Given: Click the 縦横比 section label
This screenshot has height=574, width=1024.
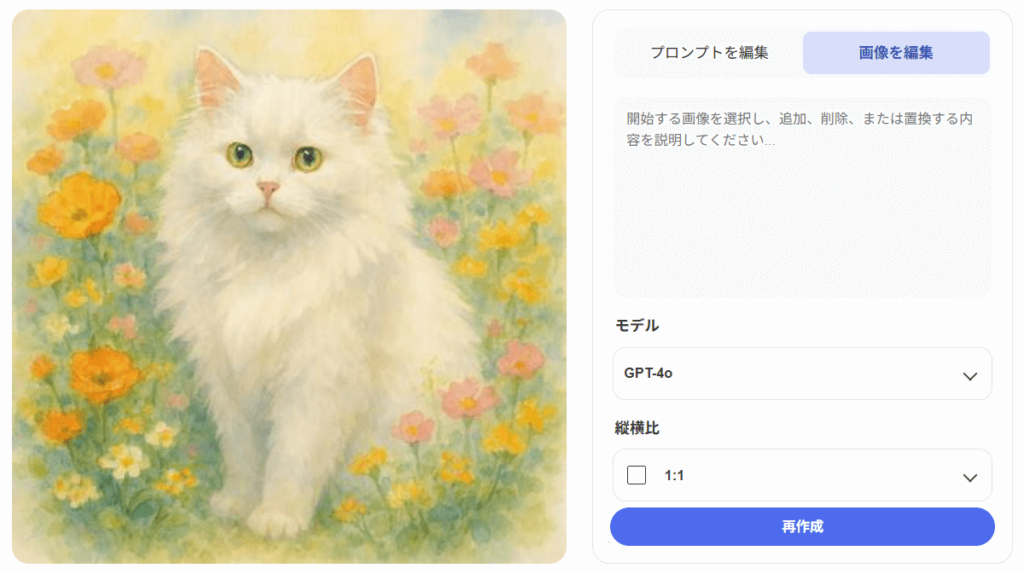Looking at the screenshot, I should [x=637, y=427].
